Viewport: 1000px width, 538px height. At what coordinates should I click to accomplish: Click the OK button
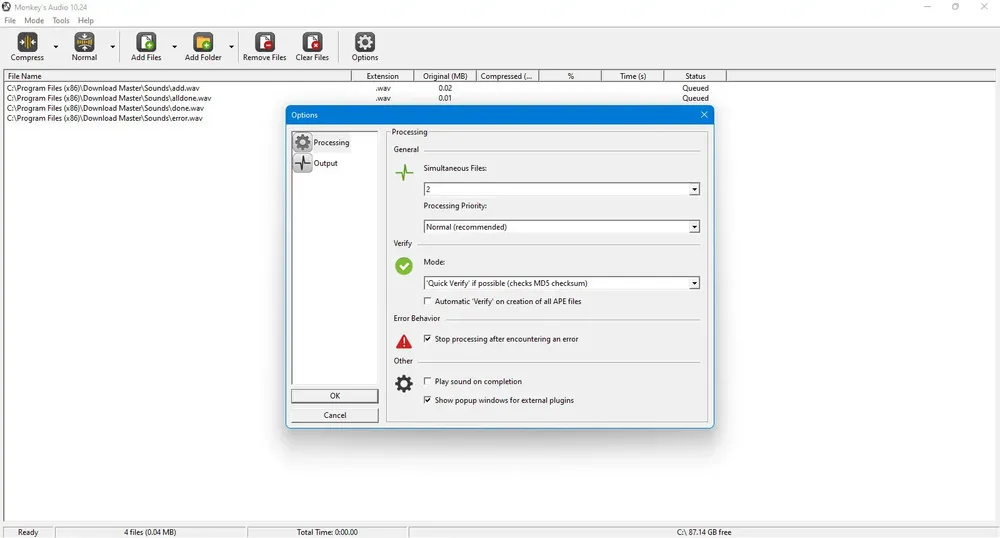click(x=335, y=396)
